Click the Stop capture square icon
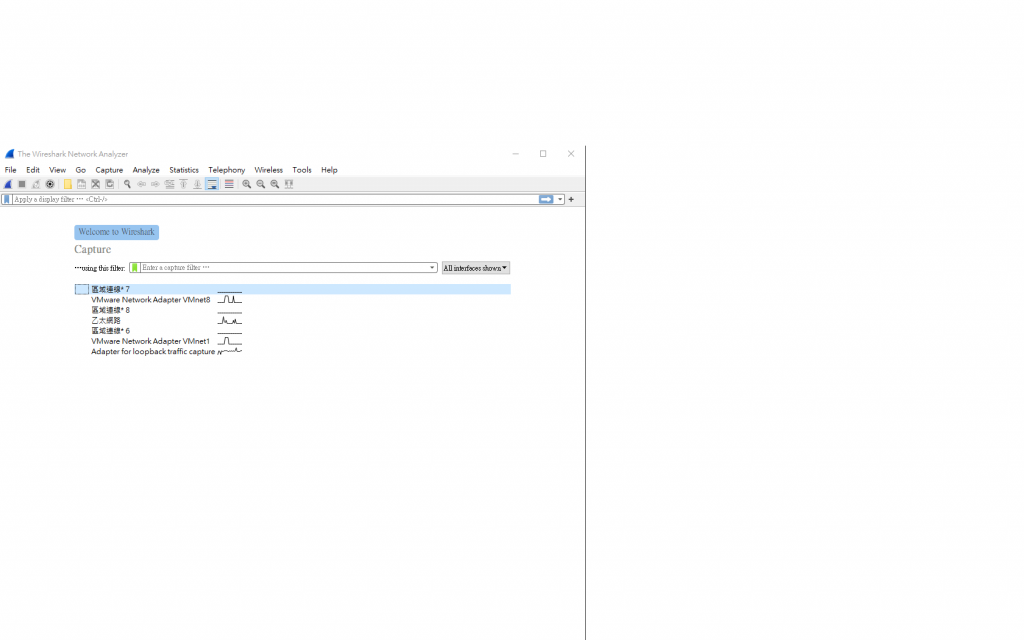Image resolution: width=1024 pixels, height=640 pixels. point(22,185)
